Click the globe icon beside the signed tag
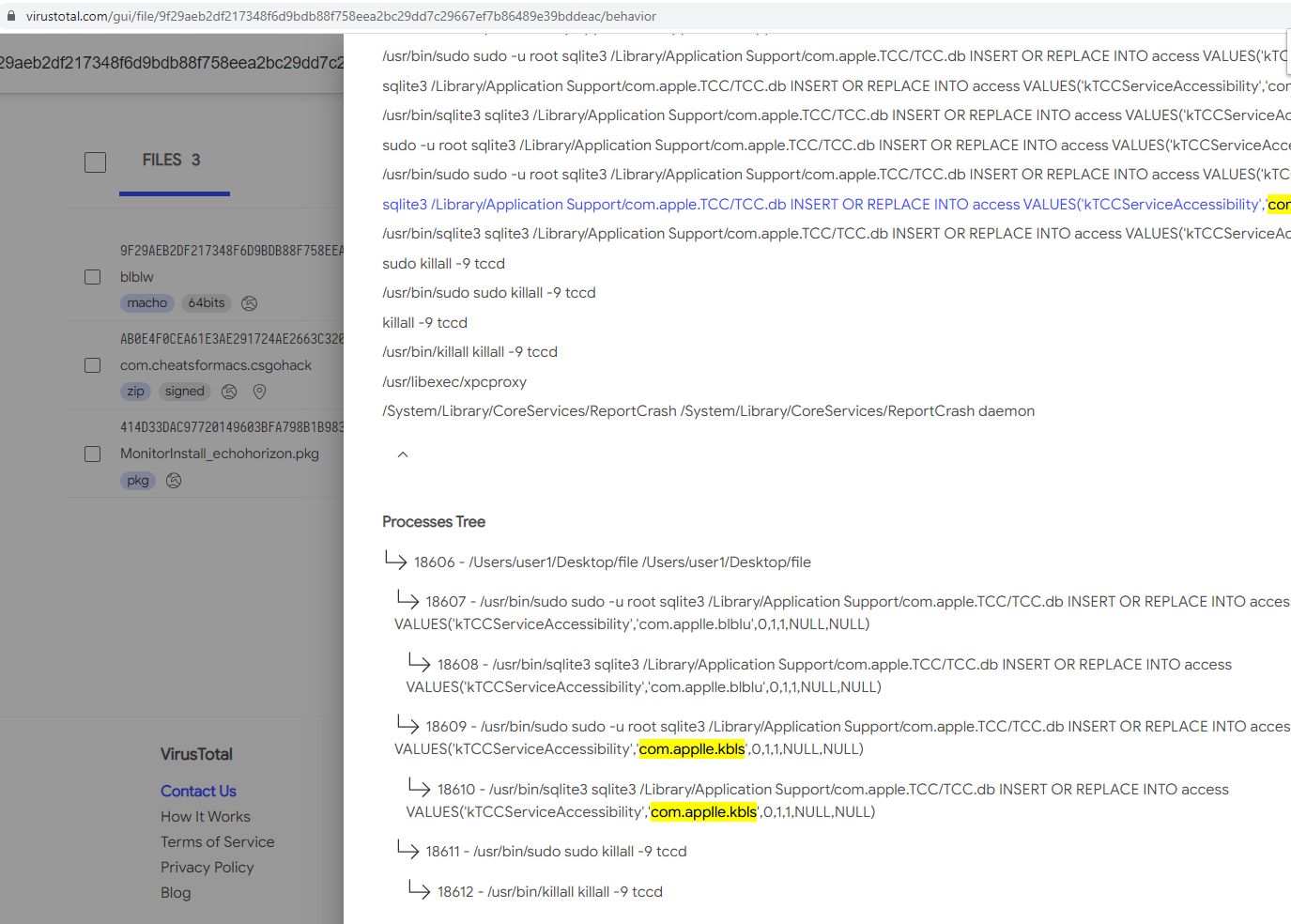Image resolution: width=1291 pixels, height=924 pixels. click(x=229, y=392)
